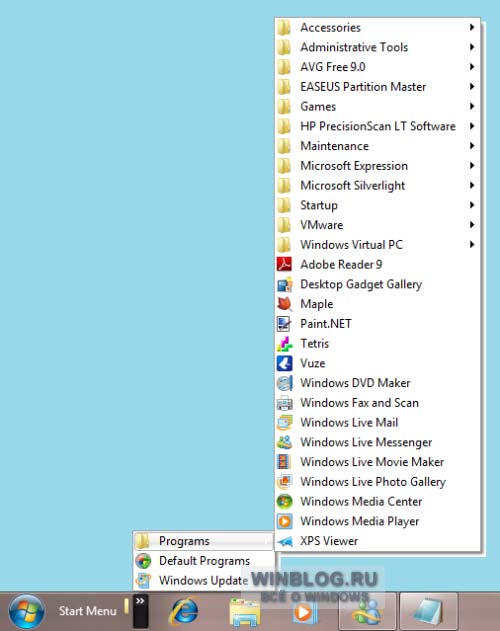The image size is (500, 631).
Task: Click the Startup folder icon
Action: 284,205
